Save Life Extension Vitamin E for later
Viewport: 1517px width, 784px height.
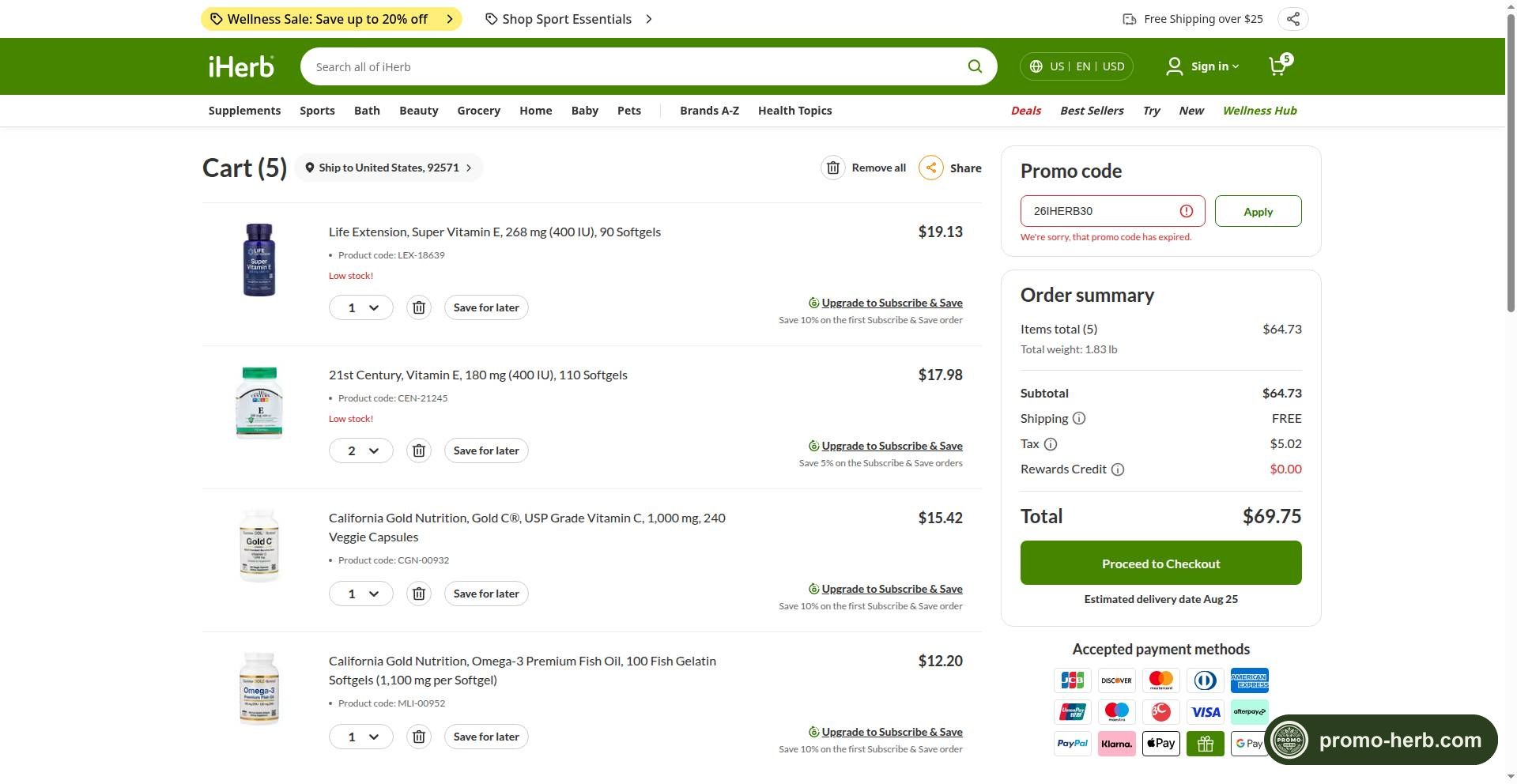486,307
